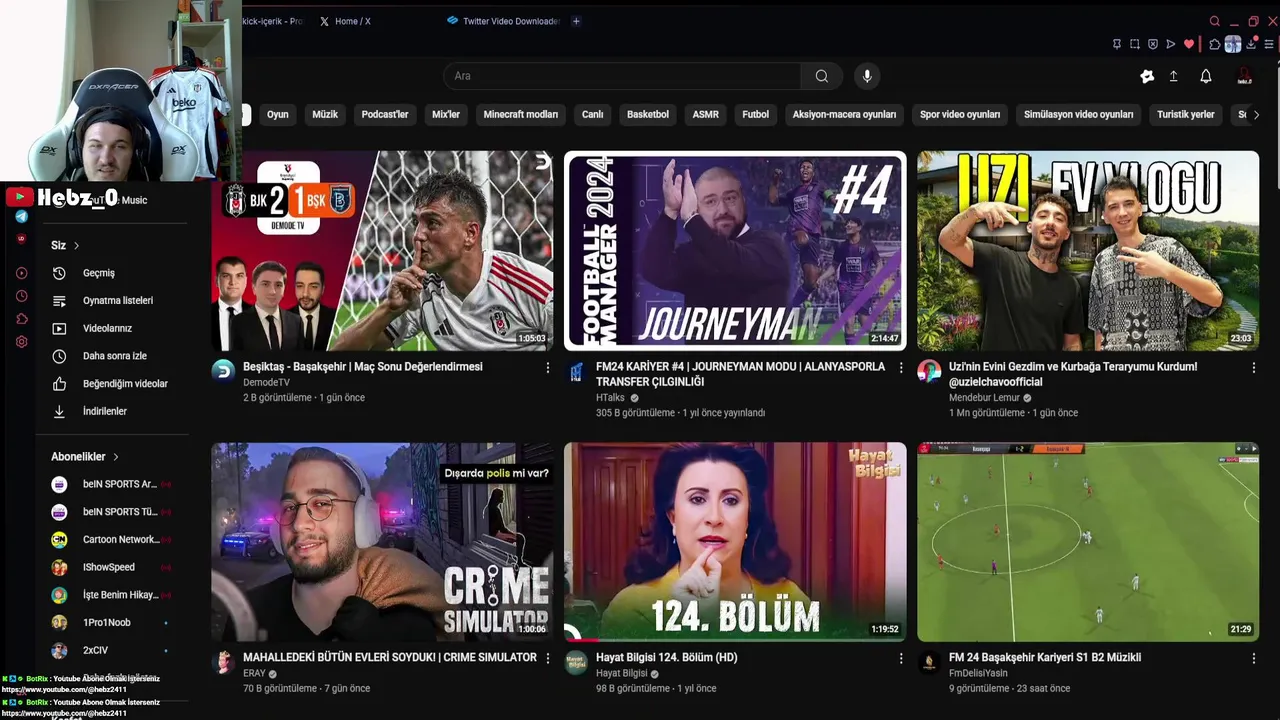1280x720 pixels.
Task: Expand the Abonelikler section chevron
Action: (116, 457)
